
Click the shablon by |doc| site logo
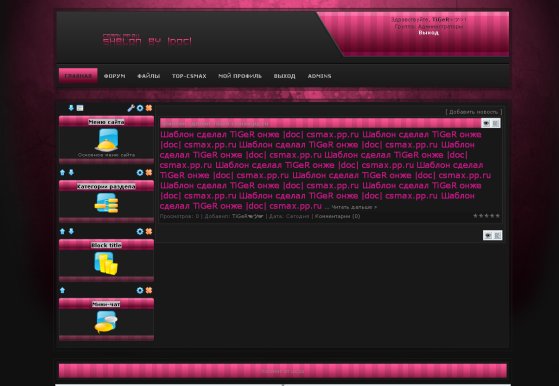pos(147,40)
